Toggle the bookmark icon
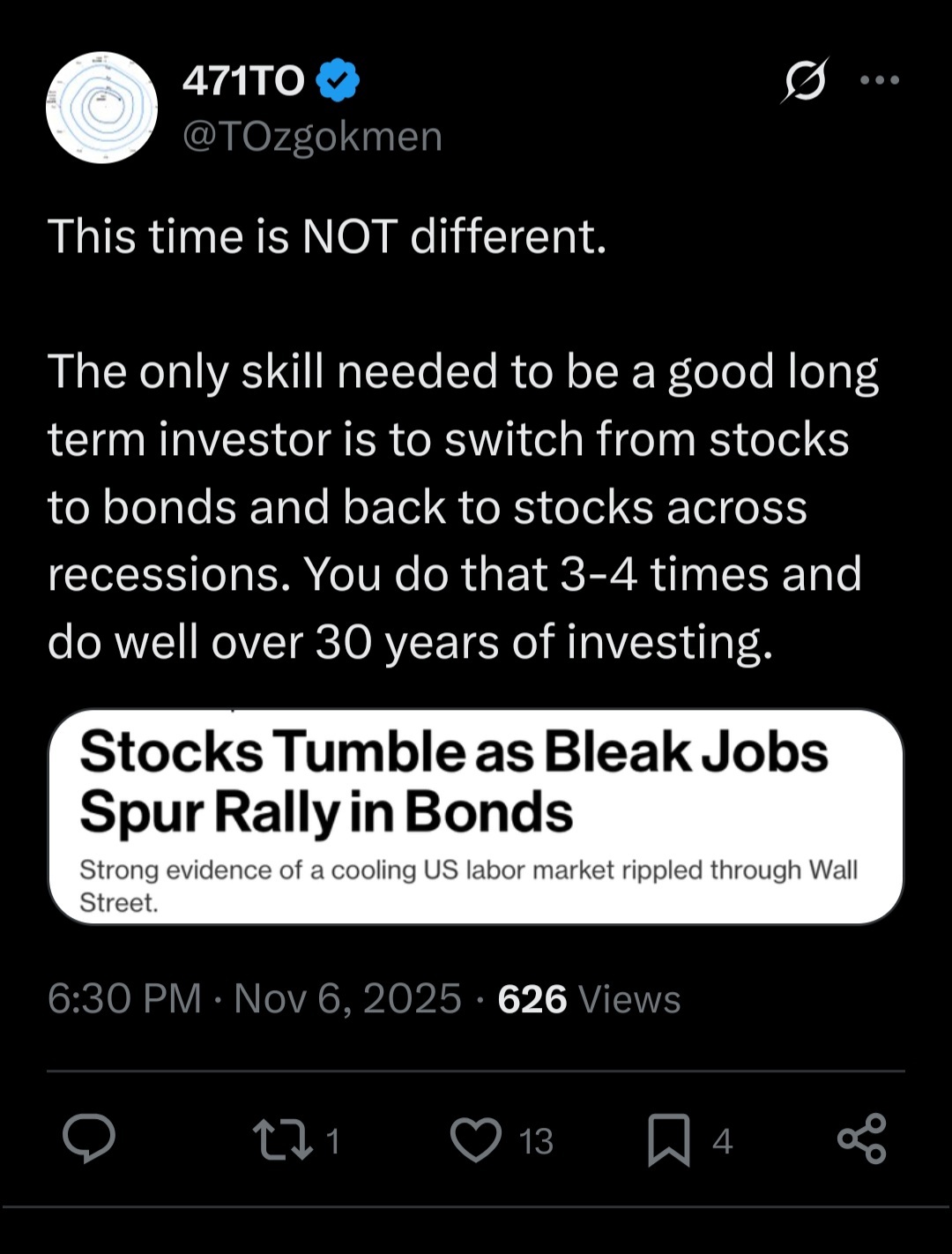This screenshot has height=1254, width=952. click(x=669, y=1139)
